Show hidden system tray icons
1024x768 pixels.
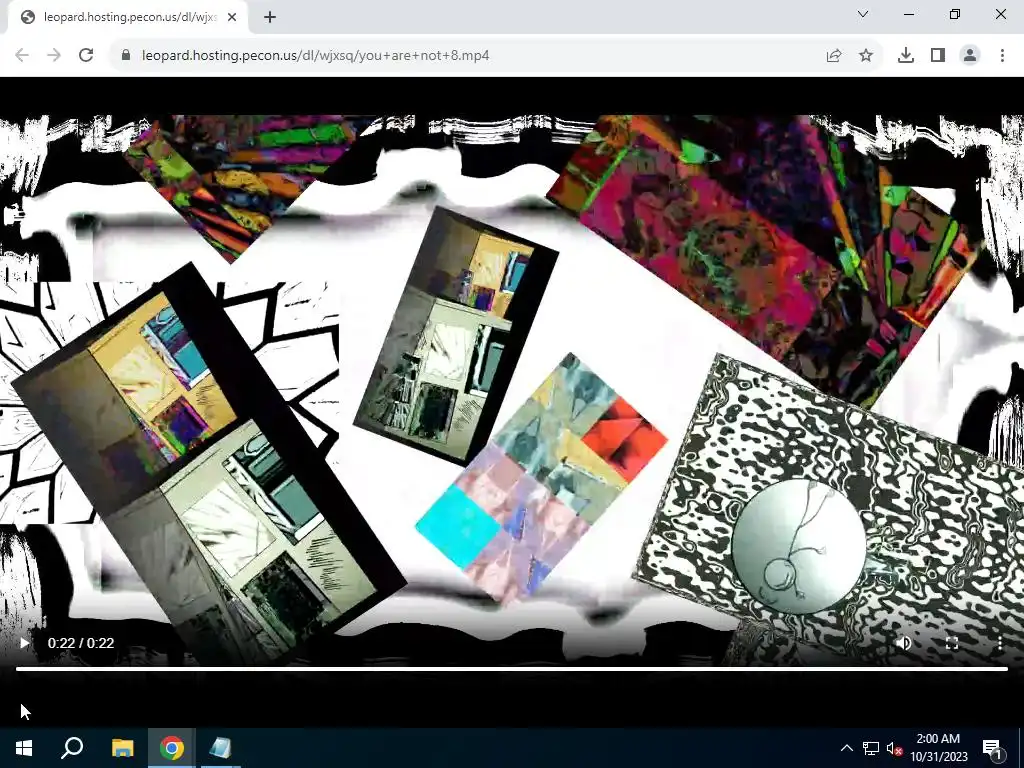(x=846, y=748)
